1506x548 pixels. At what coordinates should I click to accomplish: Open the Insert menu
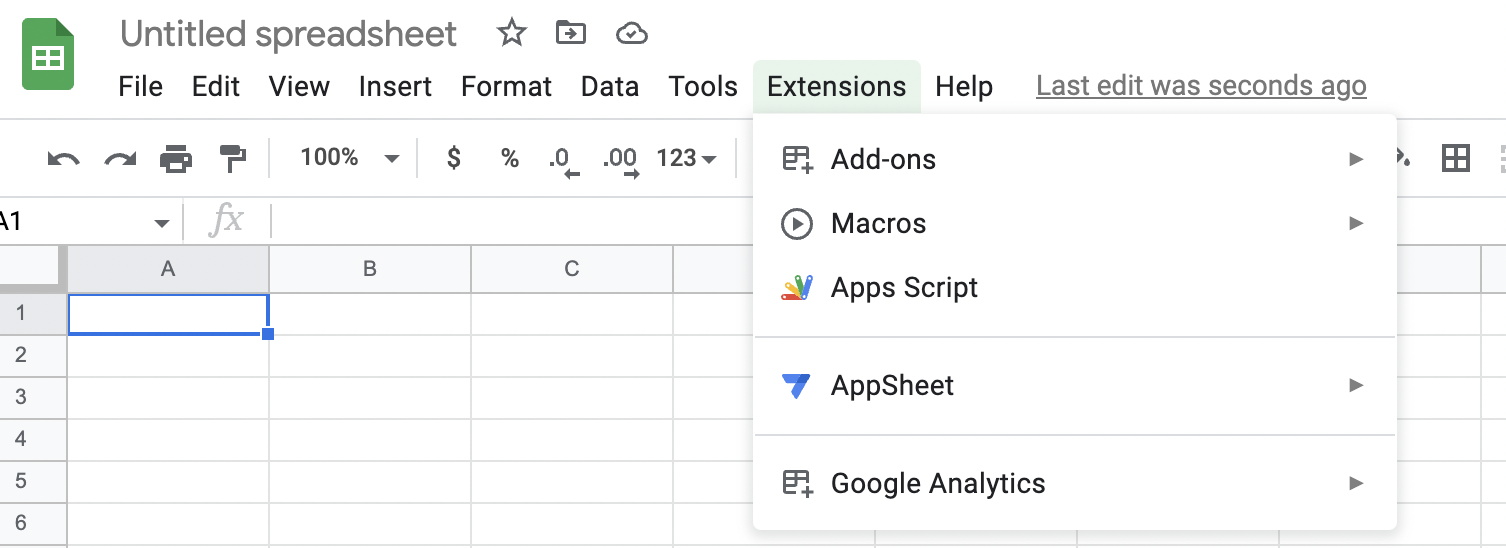396,87
